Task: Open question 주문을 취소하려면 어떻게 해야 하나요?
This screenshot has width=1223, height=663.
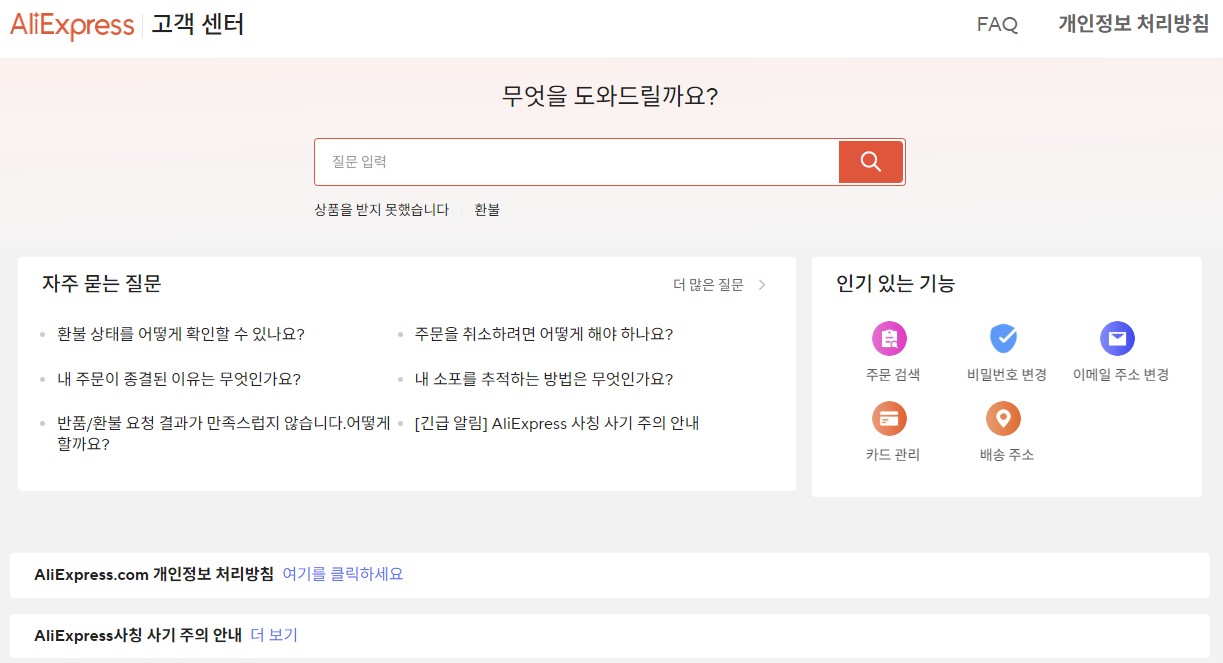Action: click(x=543, y=334)
